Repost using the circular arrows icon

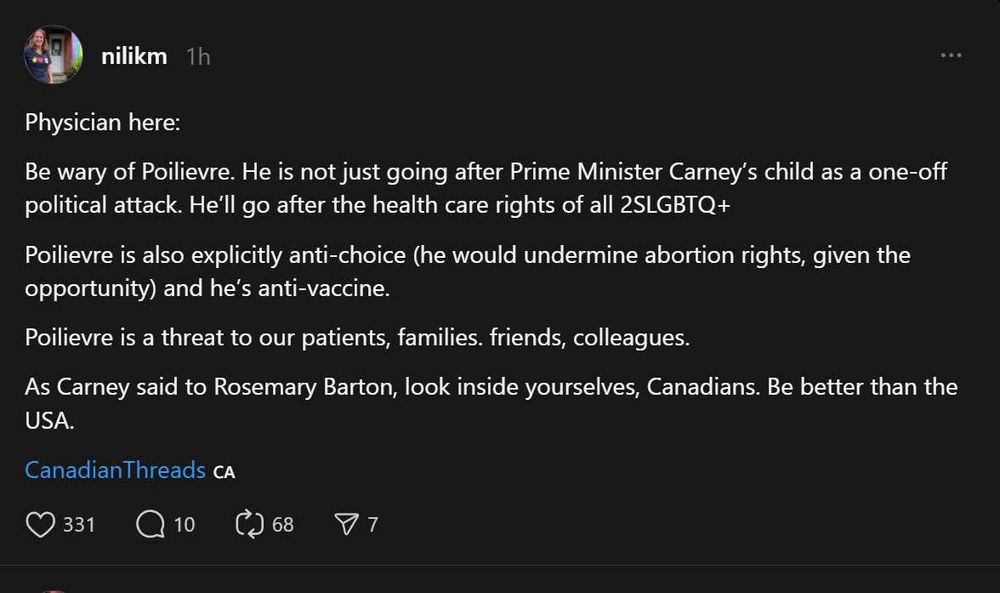(248, 524)
